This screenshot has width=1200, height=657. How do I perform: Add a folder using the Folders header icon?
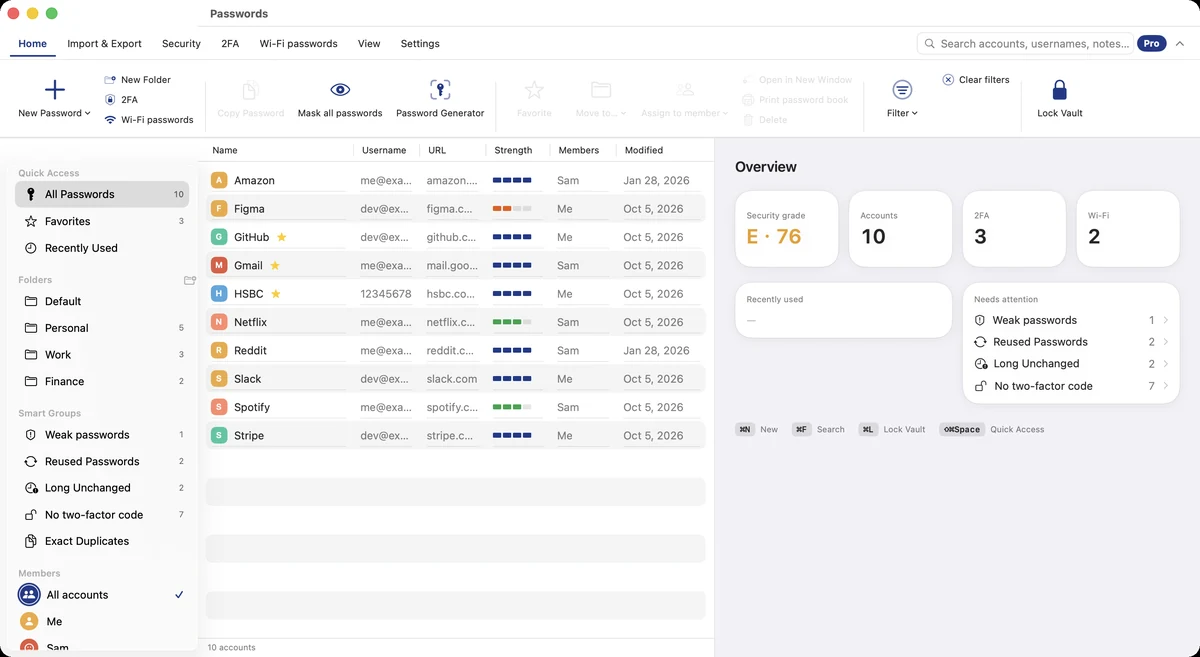190,280
